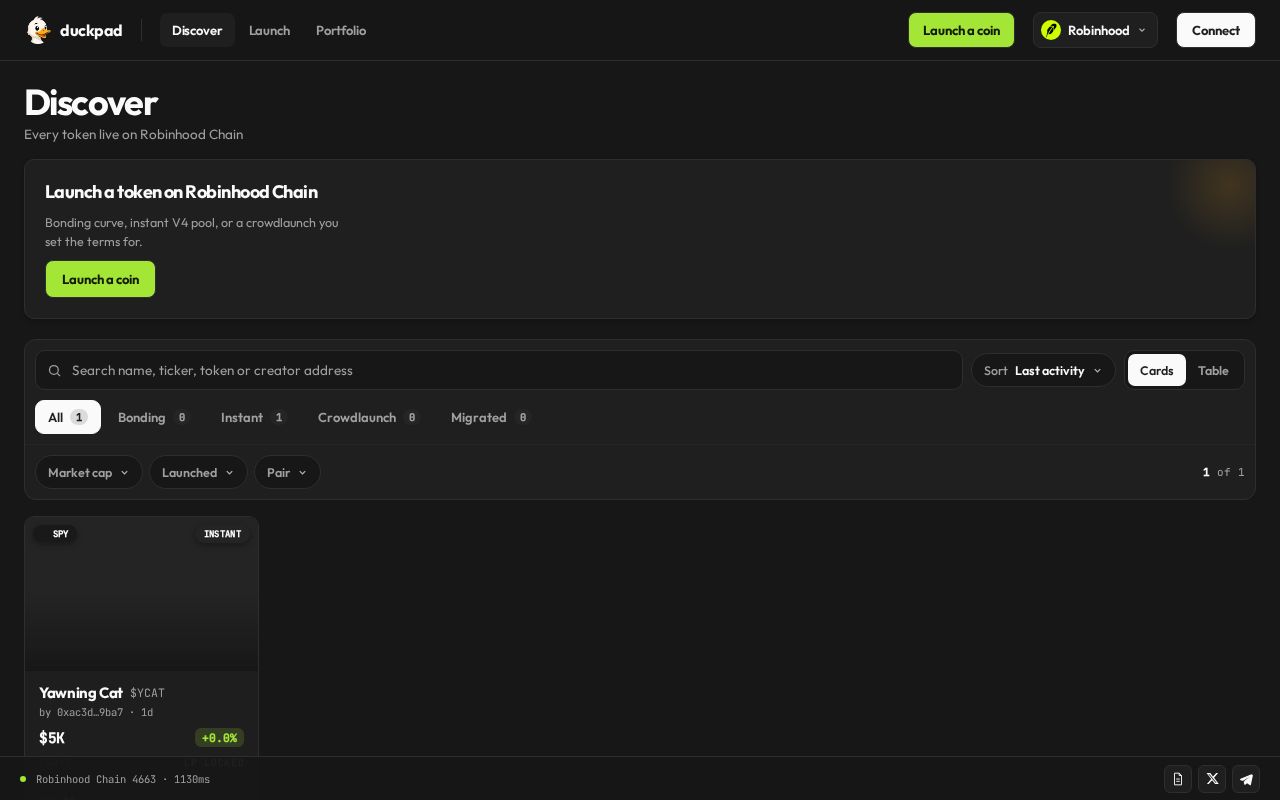Viewport: 1280px width, 800px height.
Task: Open the Telegram link icon
Action: 1246,779
